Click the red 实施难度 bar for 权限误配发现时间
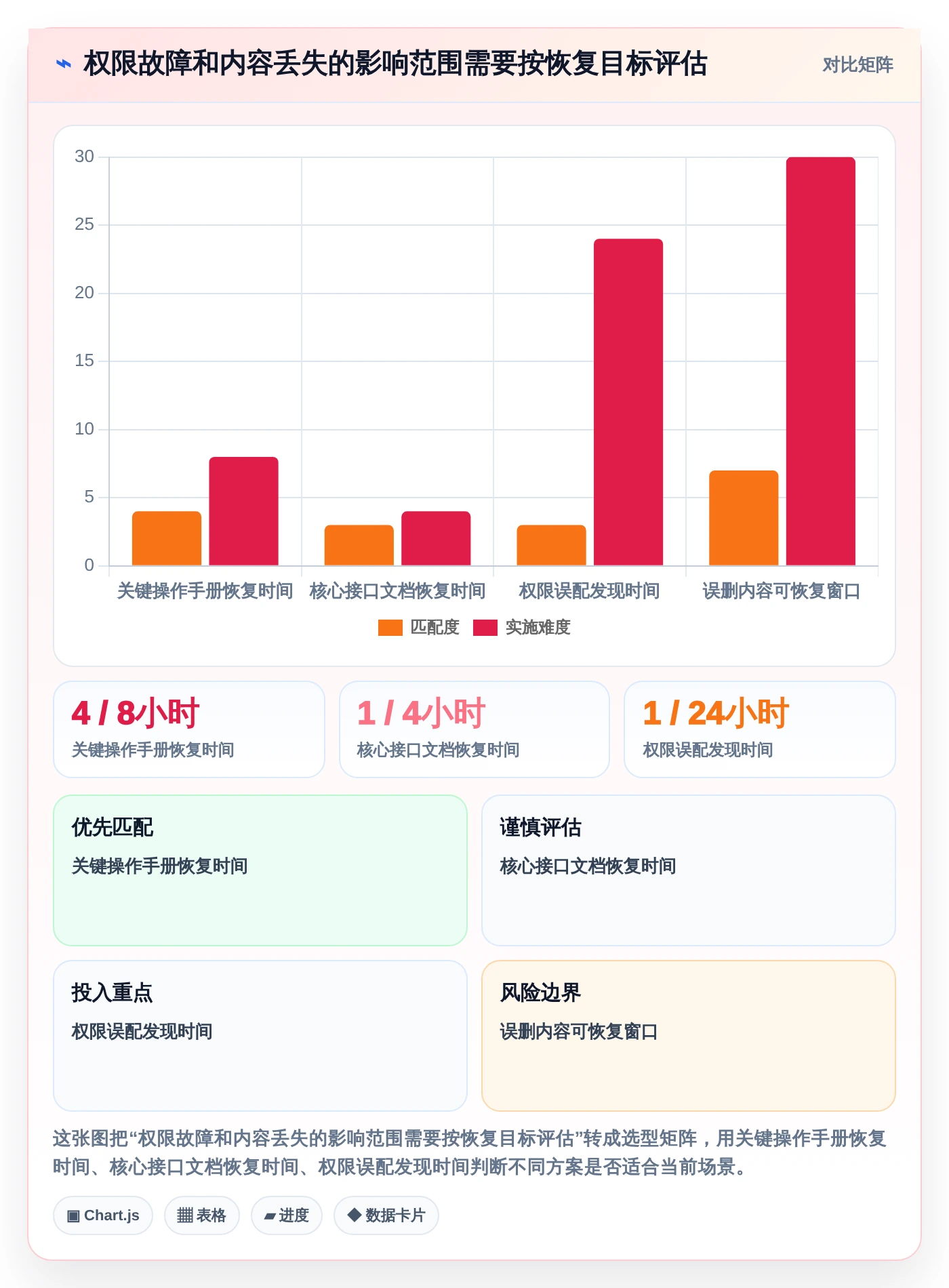The image size is (949, 1288). [x=628, y=402]
